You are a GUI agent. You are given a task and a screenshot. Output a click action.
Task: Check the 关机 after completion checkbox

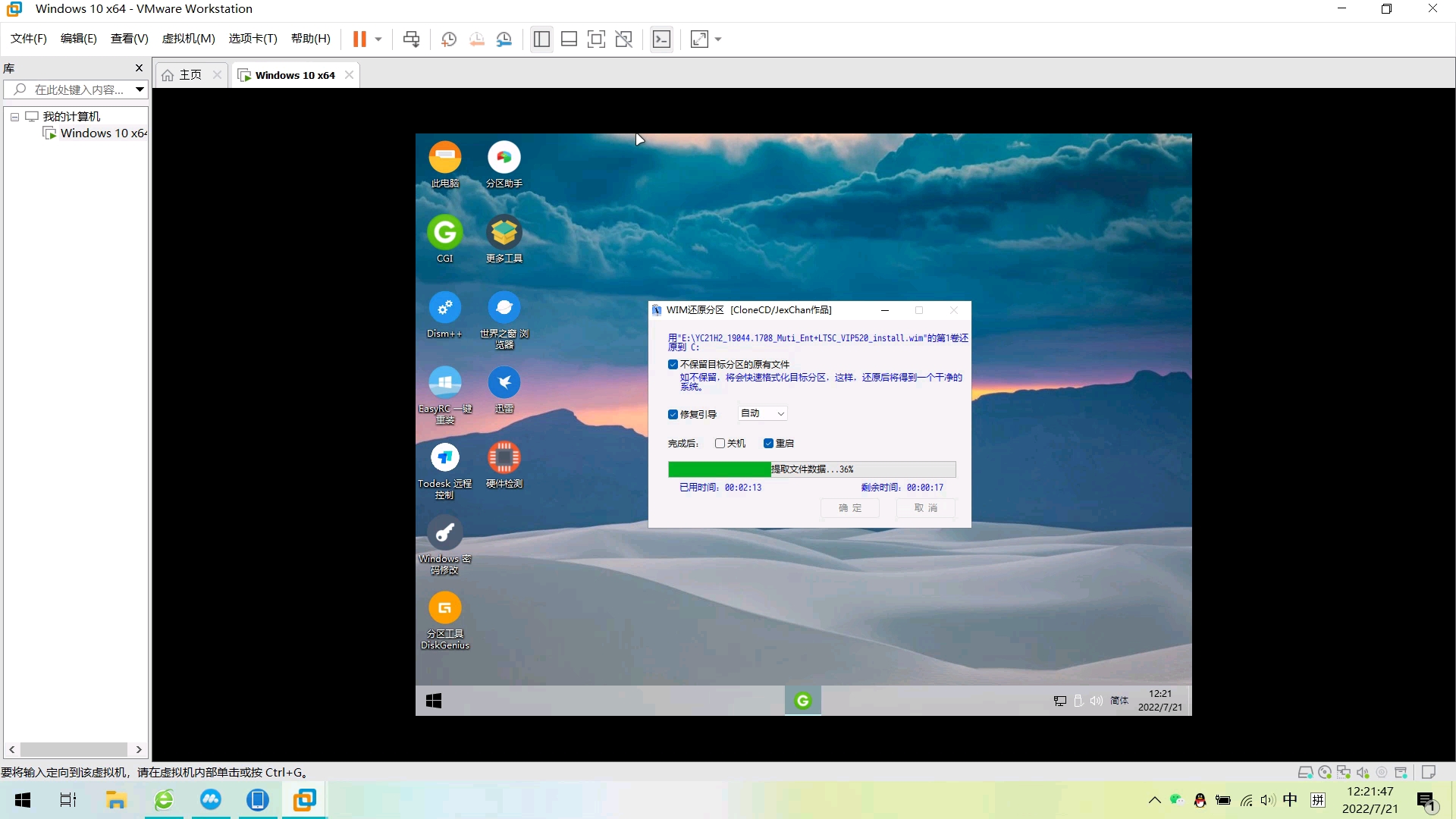click(720, 444)
